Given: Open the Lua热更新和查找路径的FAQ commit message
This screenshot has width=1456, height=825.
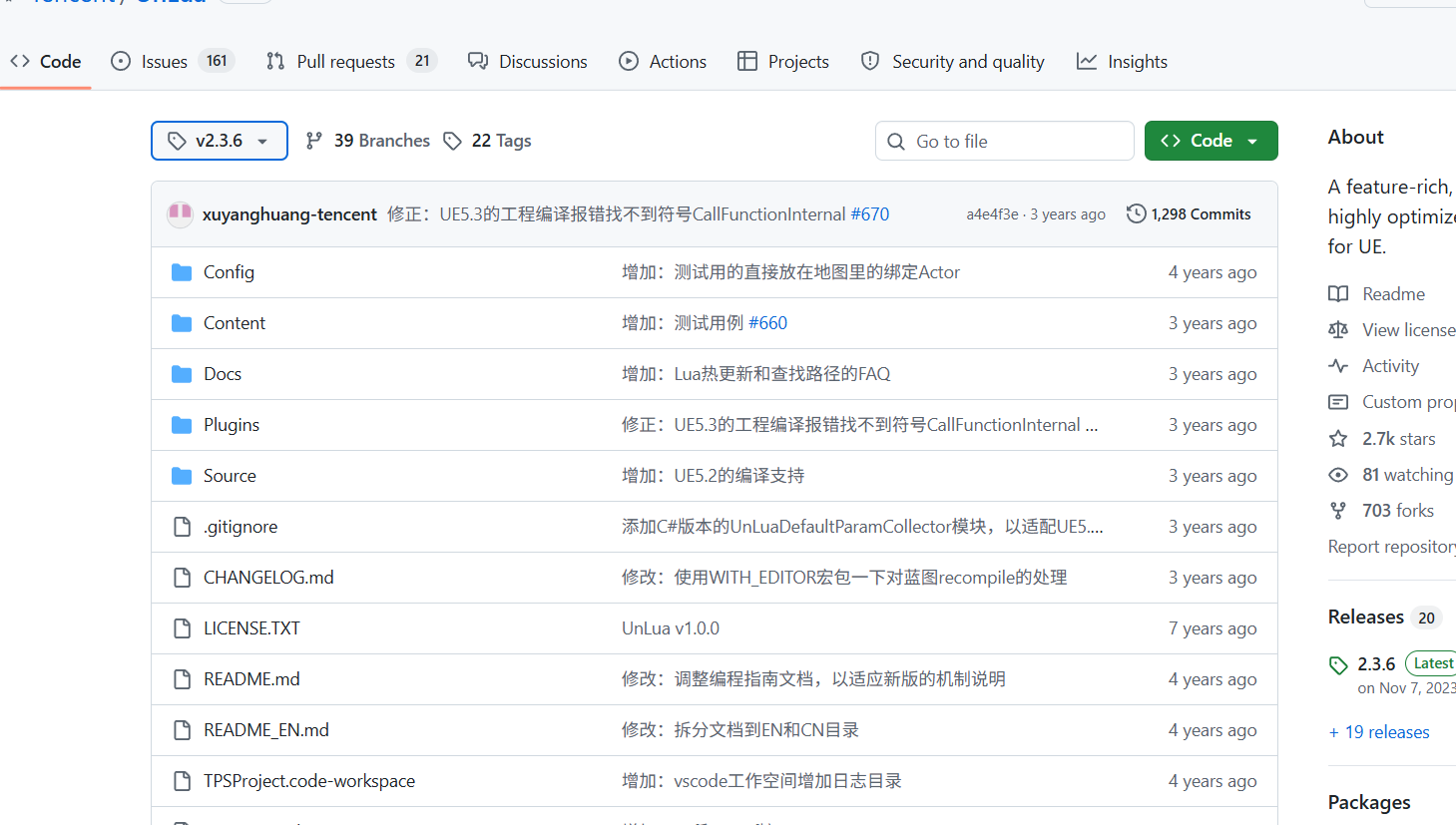Looking at the screenshot, I should point(756,374).
